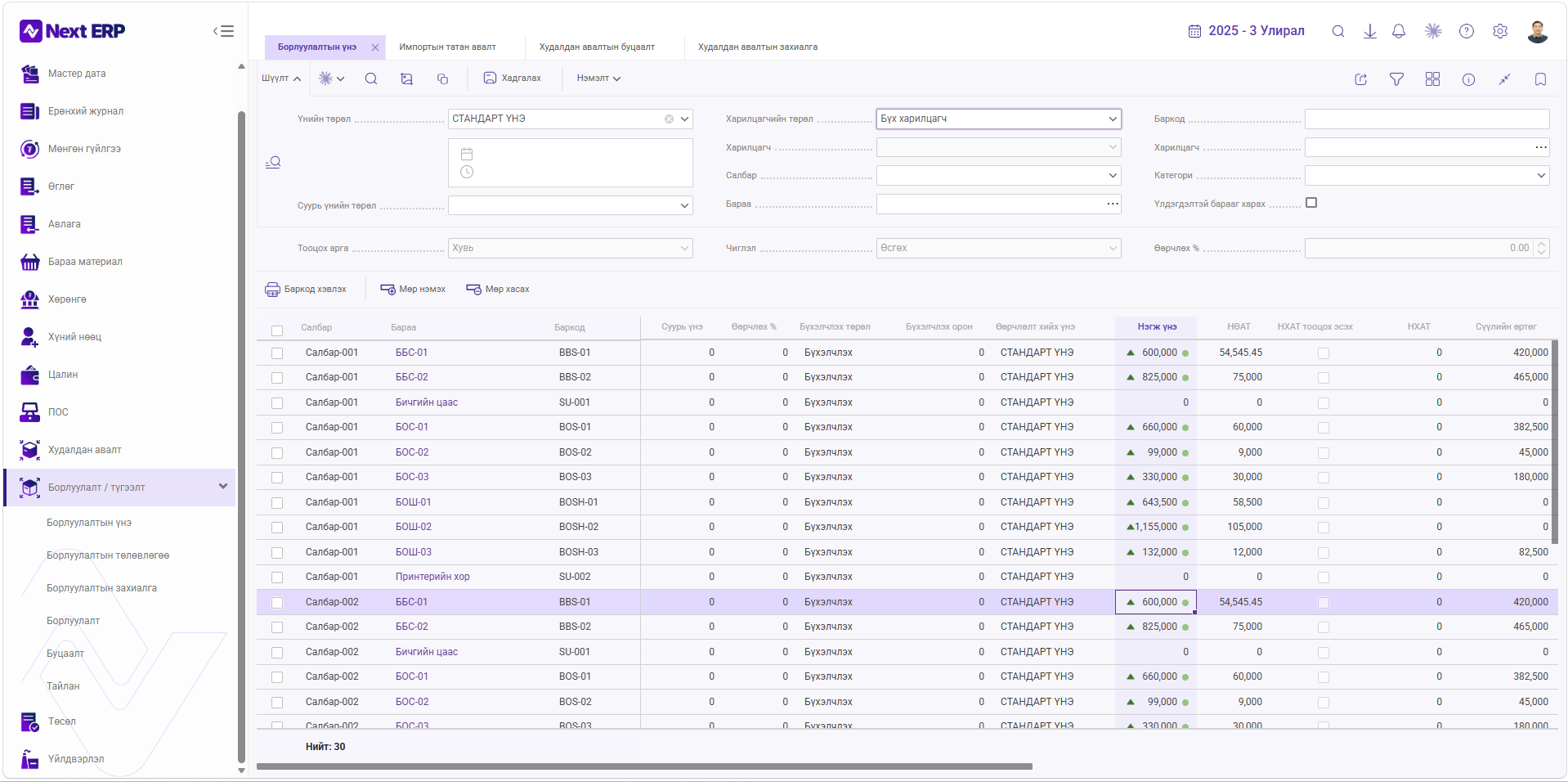Open the Харилцагчийн төрөл dropdown
1568x782 pixels.
[998, 119]
